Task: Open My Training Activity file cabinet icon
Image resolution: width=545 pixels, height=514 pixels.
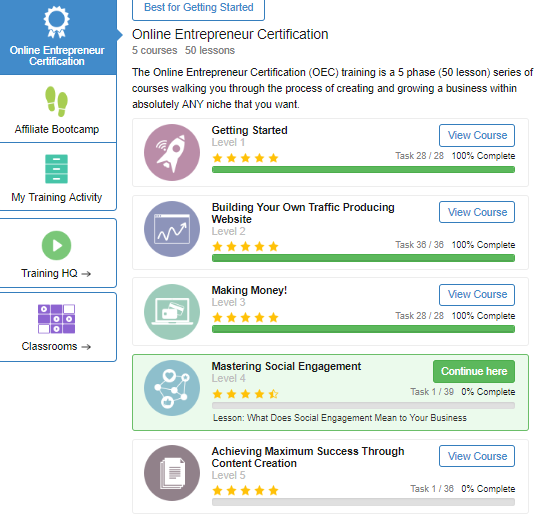Action: [56, 169]
